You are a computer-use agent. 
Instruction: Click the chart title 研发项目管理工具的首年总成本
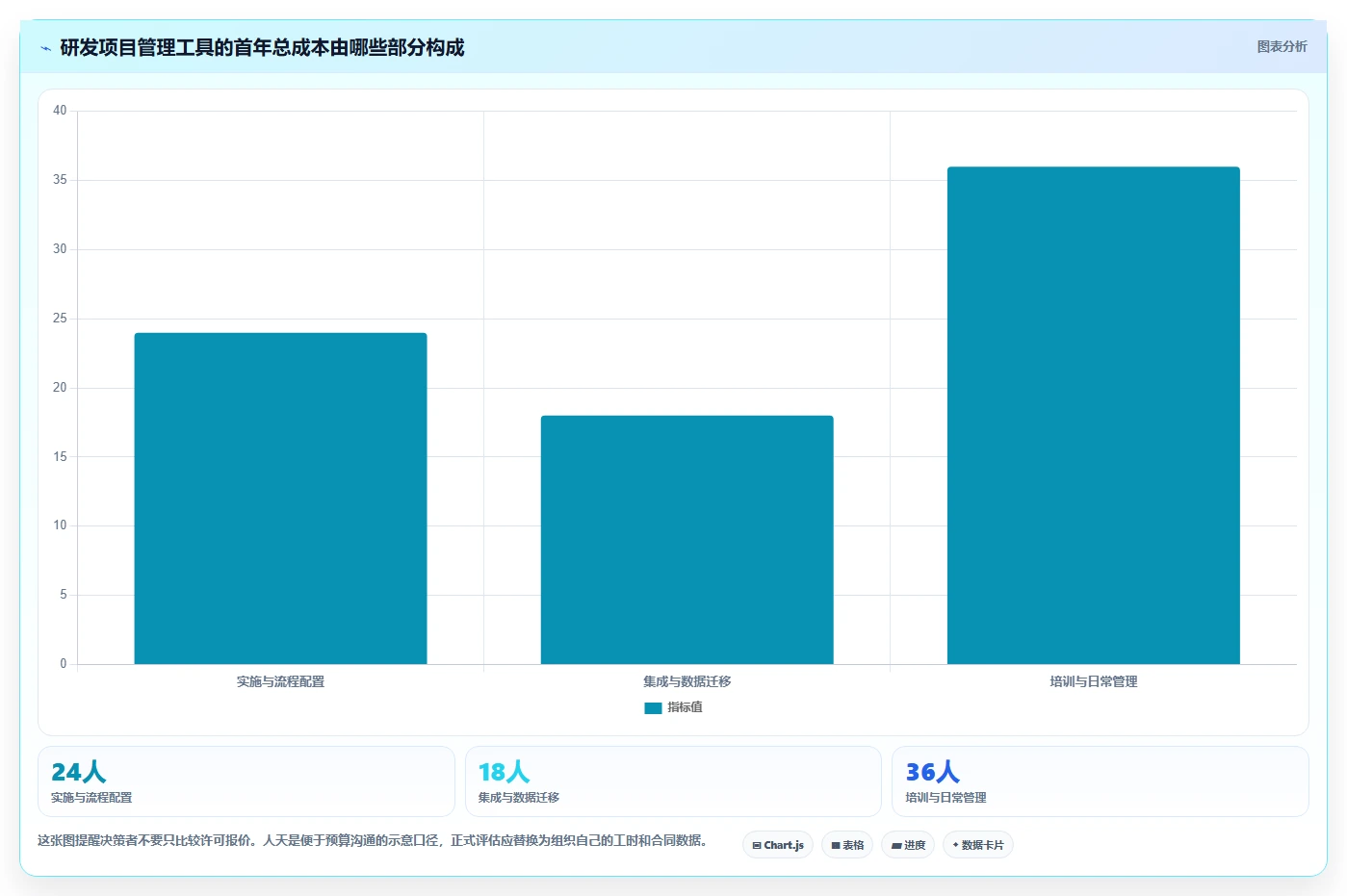262,47
